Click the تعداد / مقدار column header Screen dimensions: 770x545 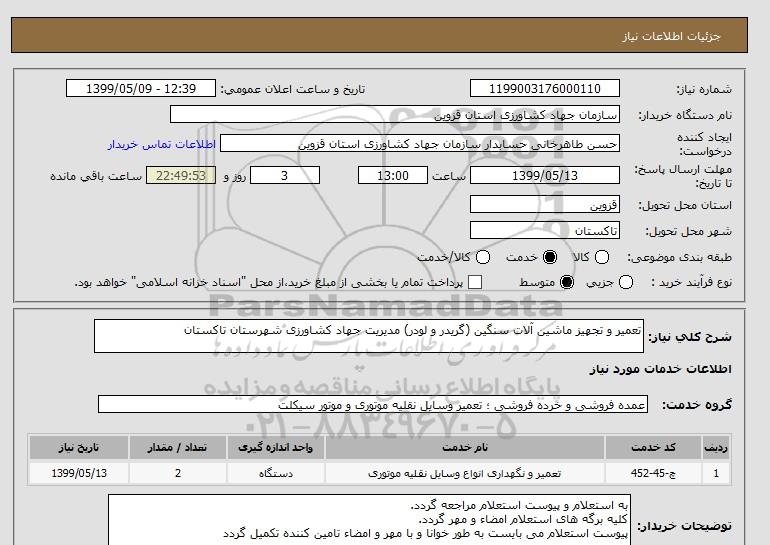tap(177, 447)
